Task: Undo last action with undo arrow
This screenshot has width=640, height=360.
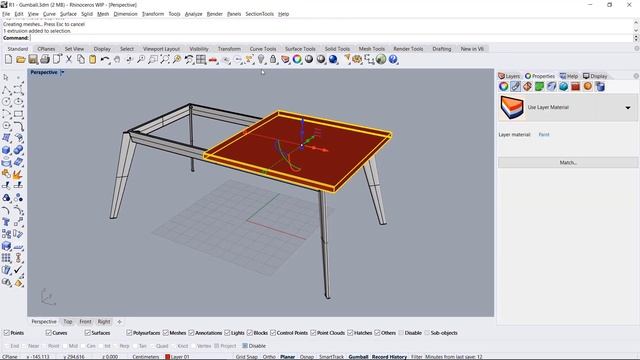Action: (x=105, y=60)
